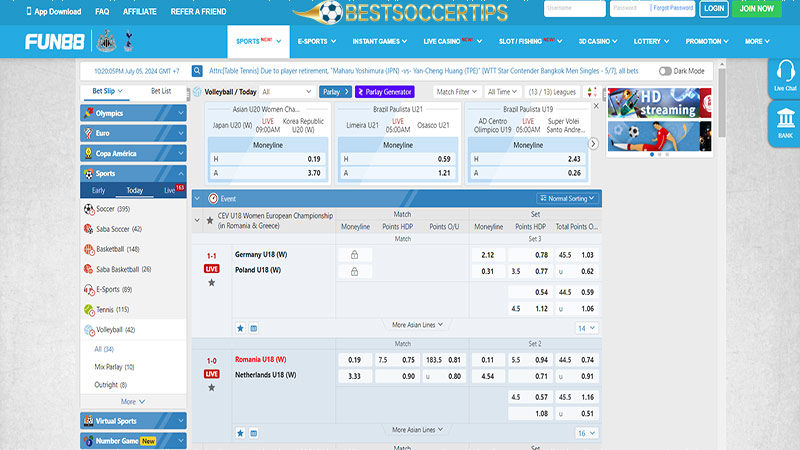
Task: Select Volleyball sport icon in sidebar
Action: pyautogui.click(x=89, y=330)
